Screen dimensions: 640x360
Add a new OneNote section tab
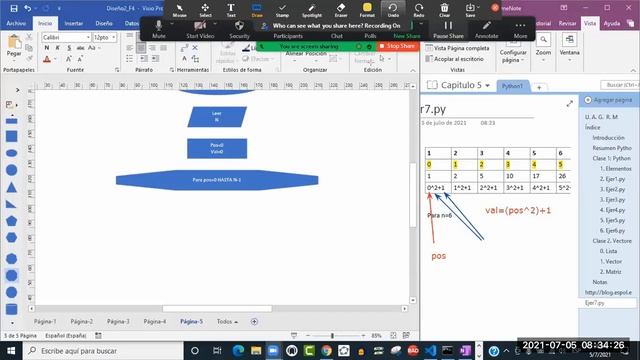tap(539, 87)
